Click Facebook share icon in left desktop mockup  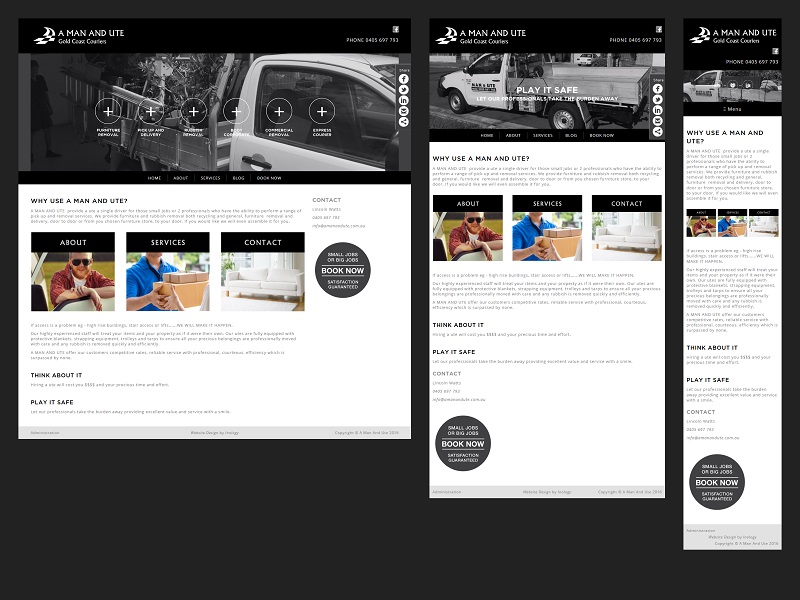pos(404,78)
